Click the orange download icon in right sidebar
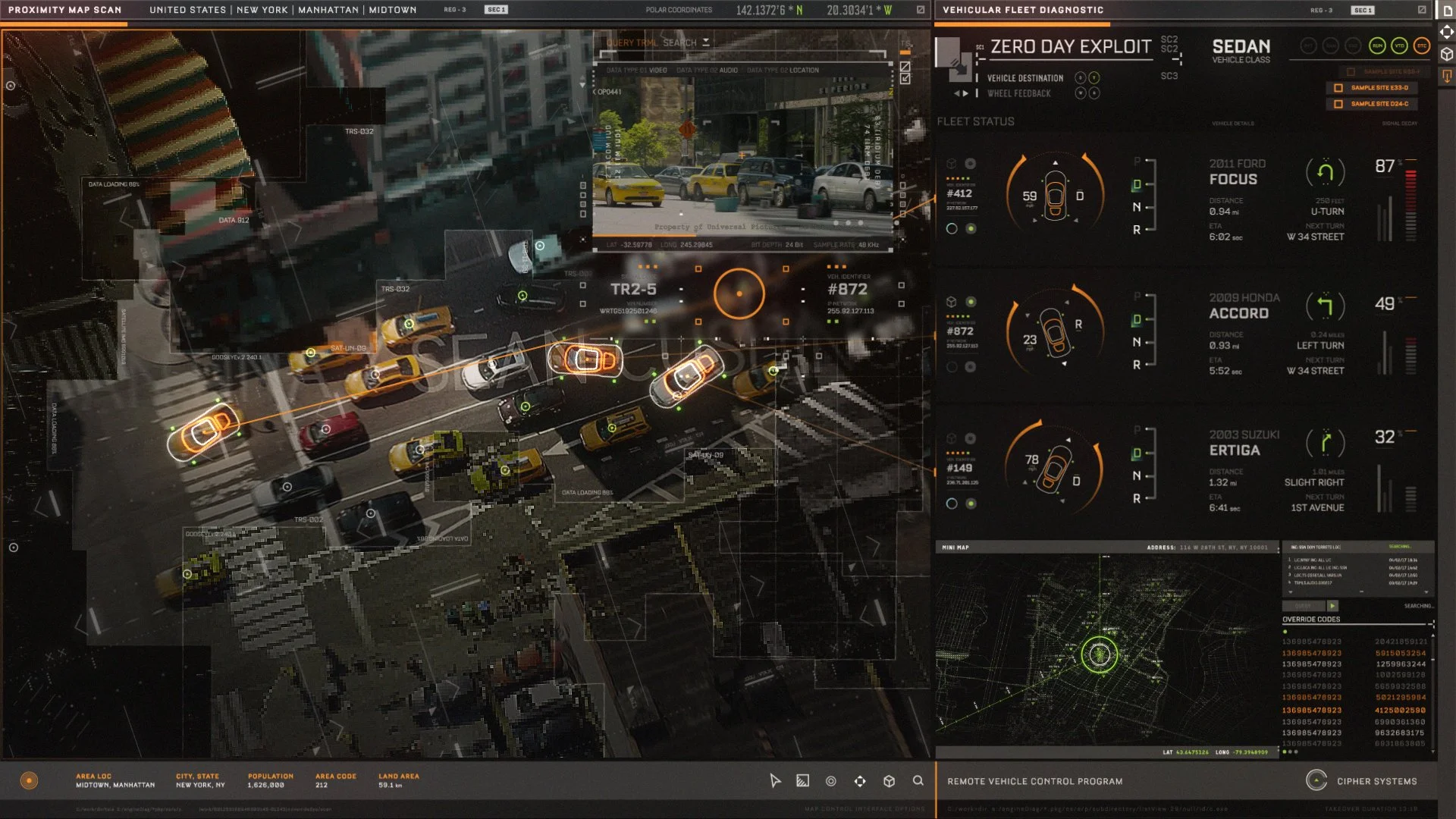The width and height of the screenshot is (1456, 819). click(x=1446, y=77)
